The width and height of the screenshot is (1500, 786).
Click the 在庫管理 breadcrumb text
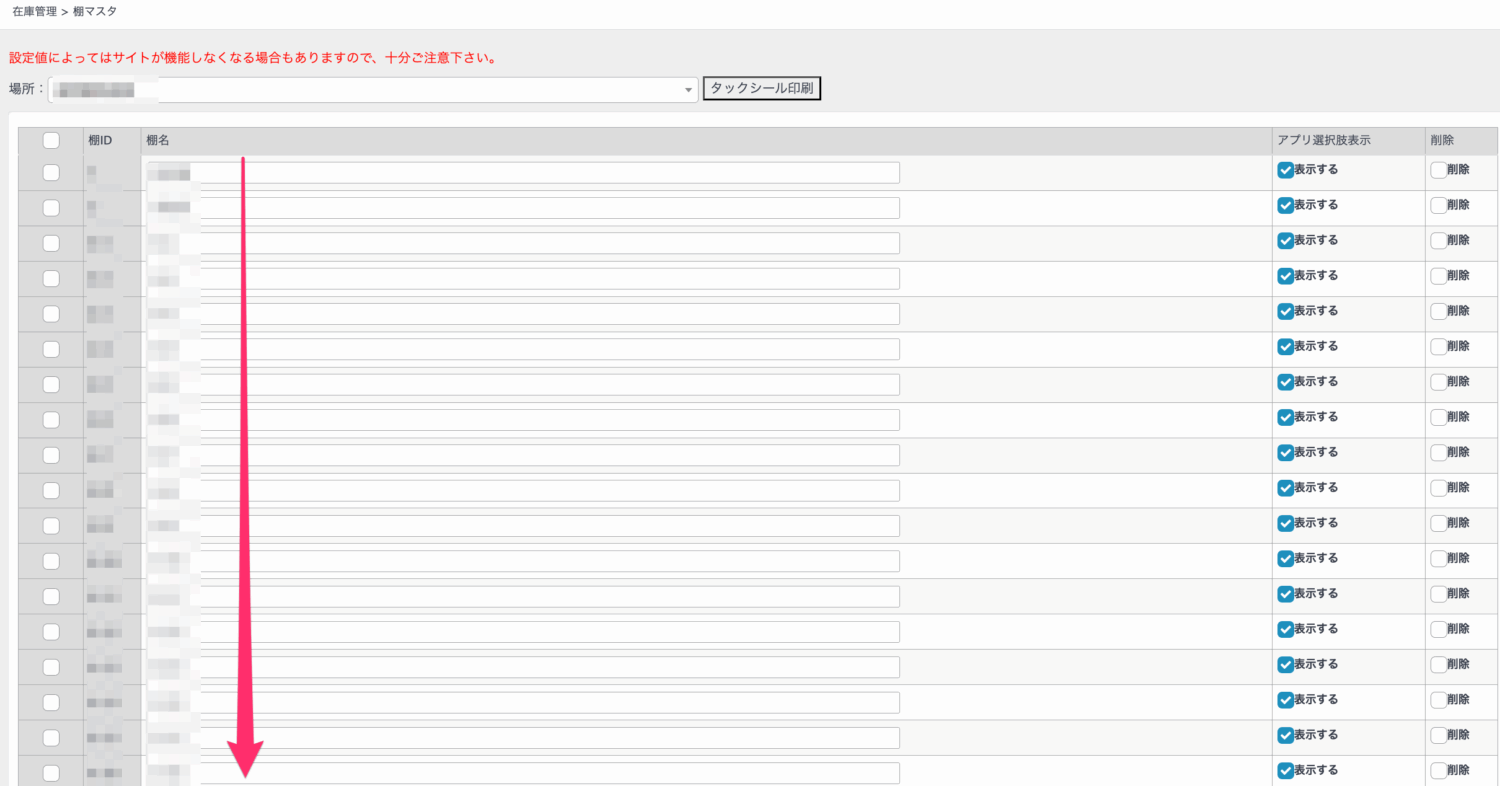coord(34,11)
